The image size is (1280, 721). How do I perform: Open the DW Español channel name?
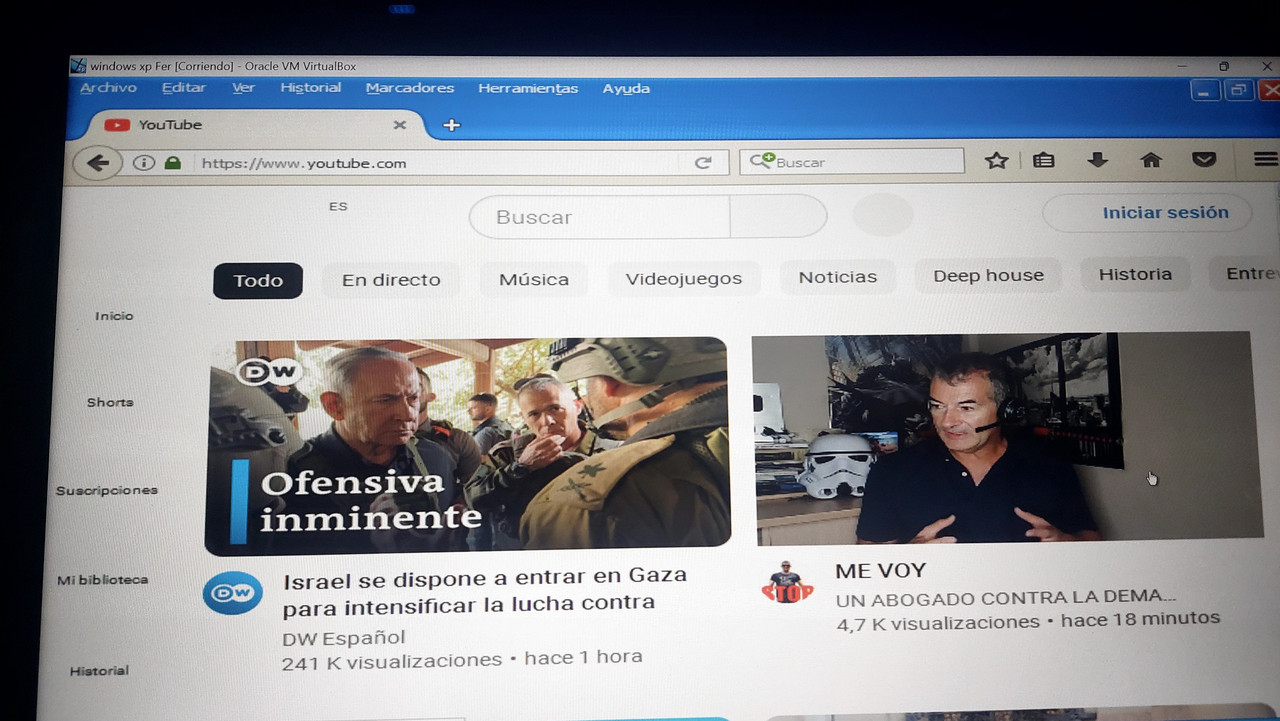tap(344, 638)
